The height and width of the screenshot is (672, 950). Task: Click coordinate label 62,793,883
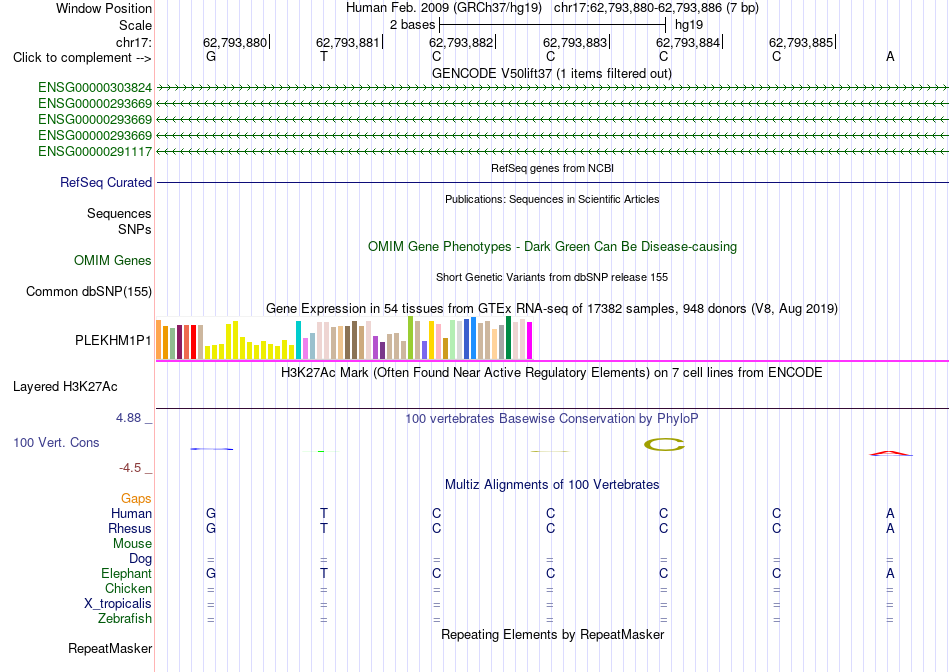[574, 42]
